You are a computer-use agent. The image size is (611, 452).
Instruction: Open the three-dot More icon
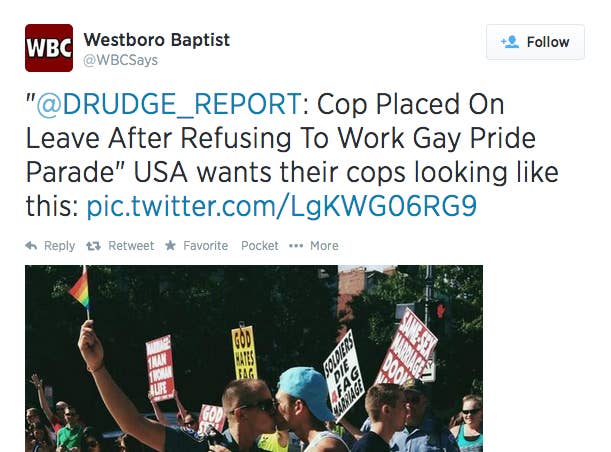tap(296, 246)
